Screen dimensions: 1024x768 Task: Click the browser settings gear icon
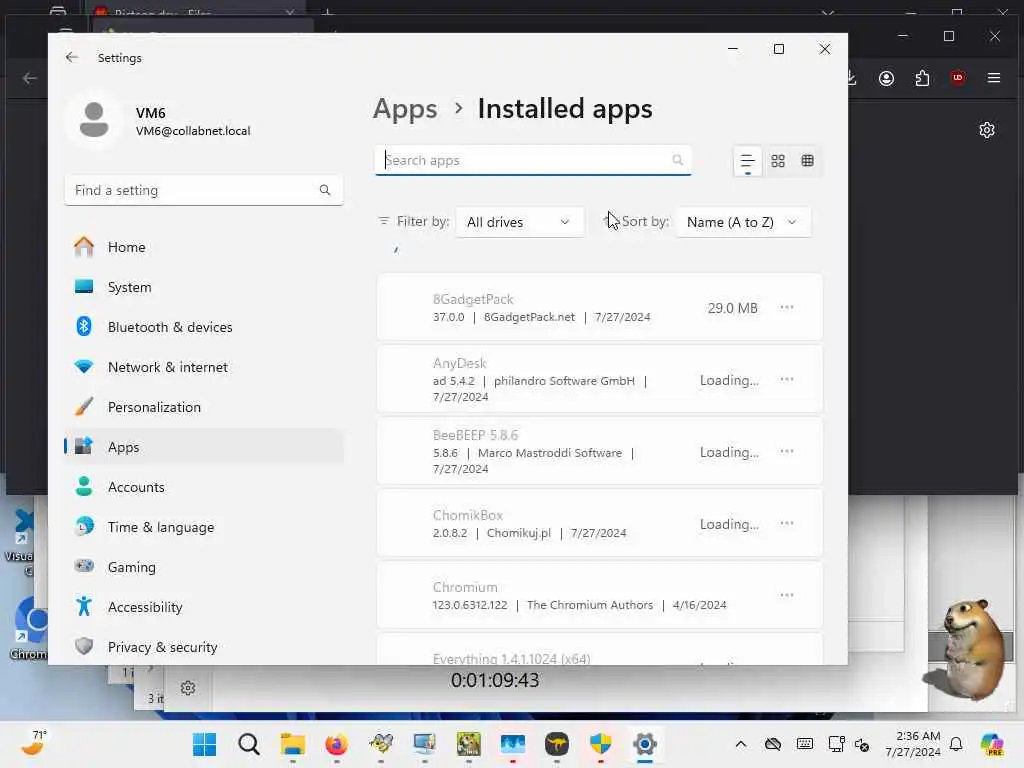[987, 130]
